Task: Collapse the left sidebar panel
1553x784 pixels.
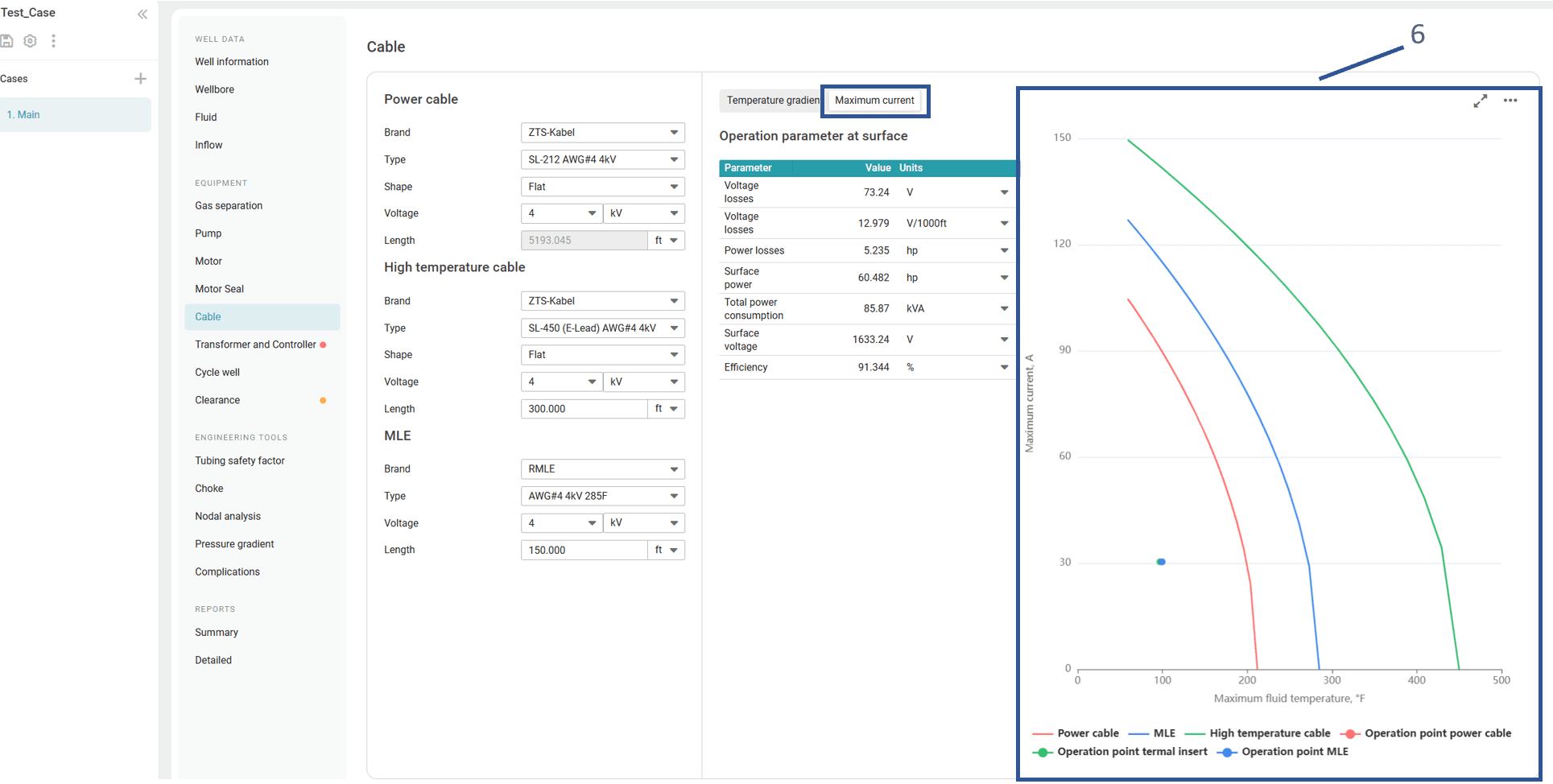Action: [x=142, y=14]
